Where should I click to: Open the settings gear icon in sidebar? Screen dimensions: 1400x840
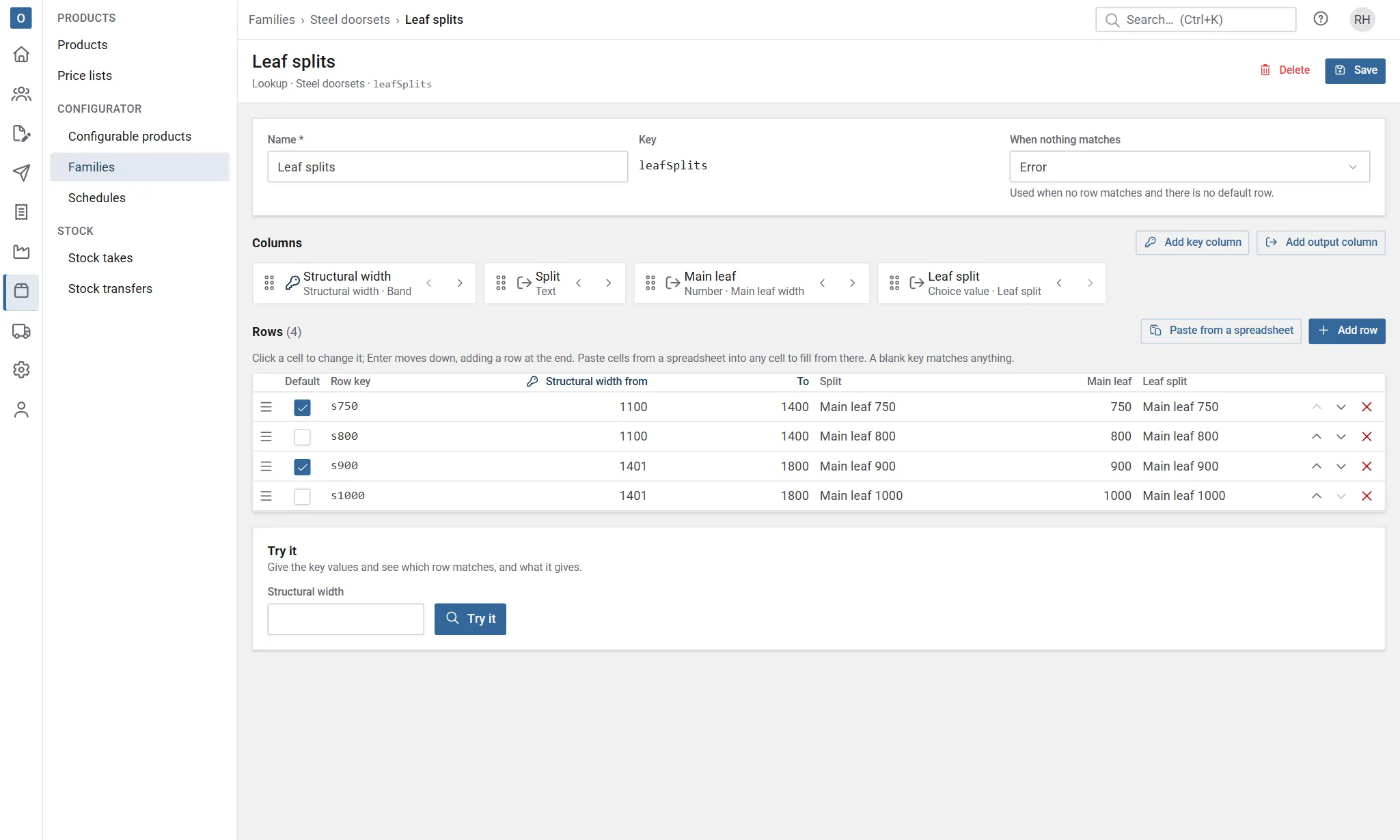click(21, 369)
